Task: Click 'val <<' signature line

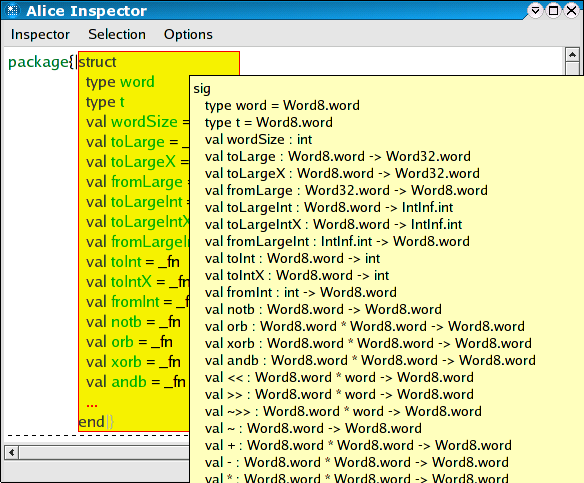Action: click(x=339, y=378)
